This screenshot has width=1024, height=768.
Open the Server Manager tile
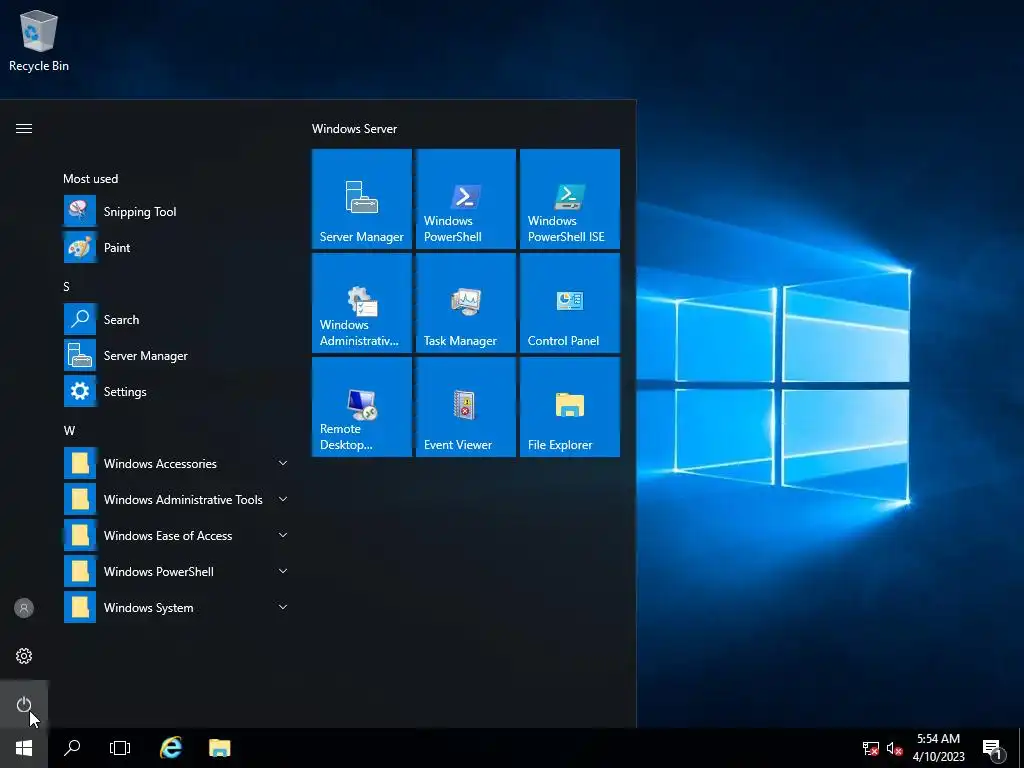tap(362, 199)
